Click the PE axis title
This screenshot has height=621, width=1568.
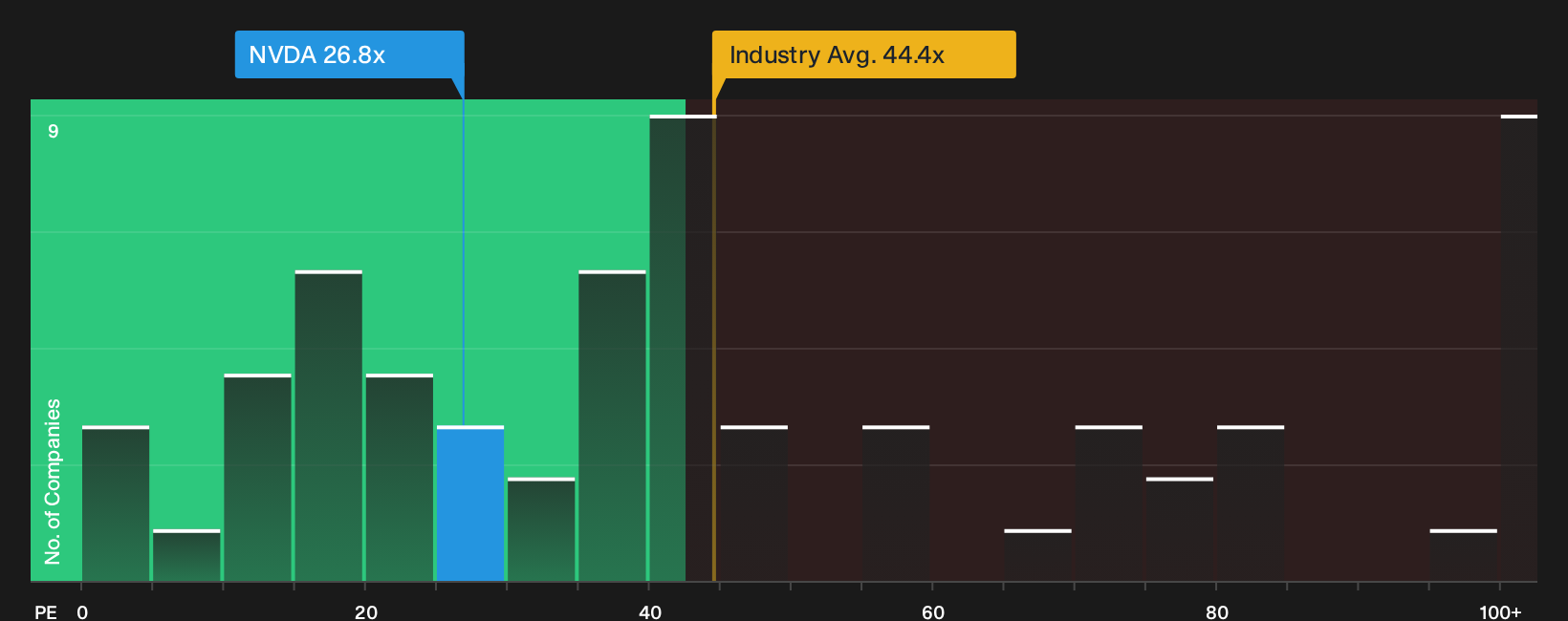(46, 611)
